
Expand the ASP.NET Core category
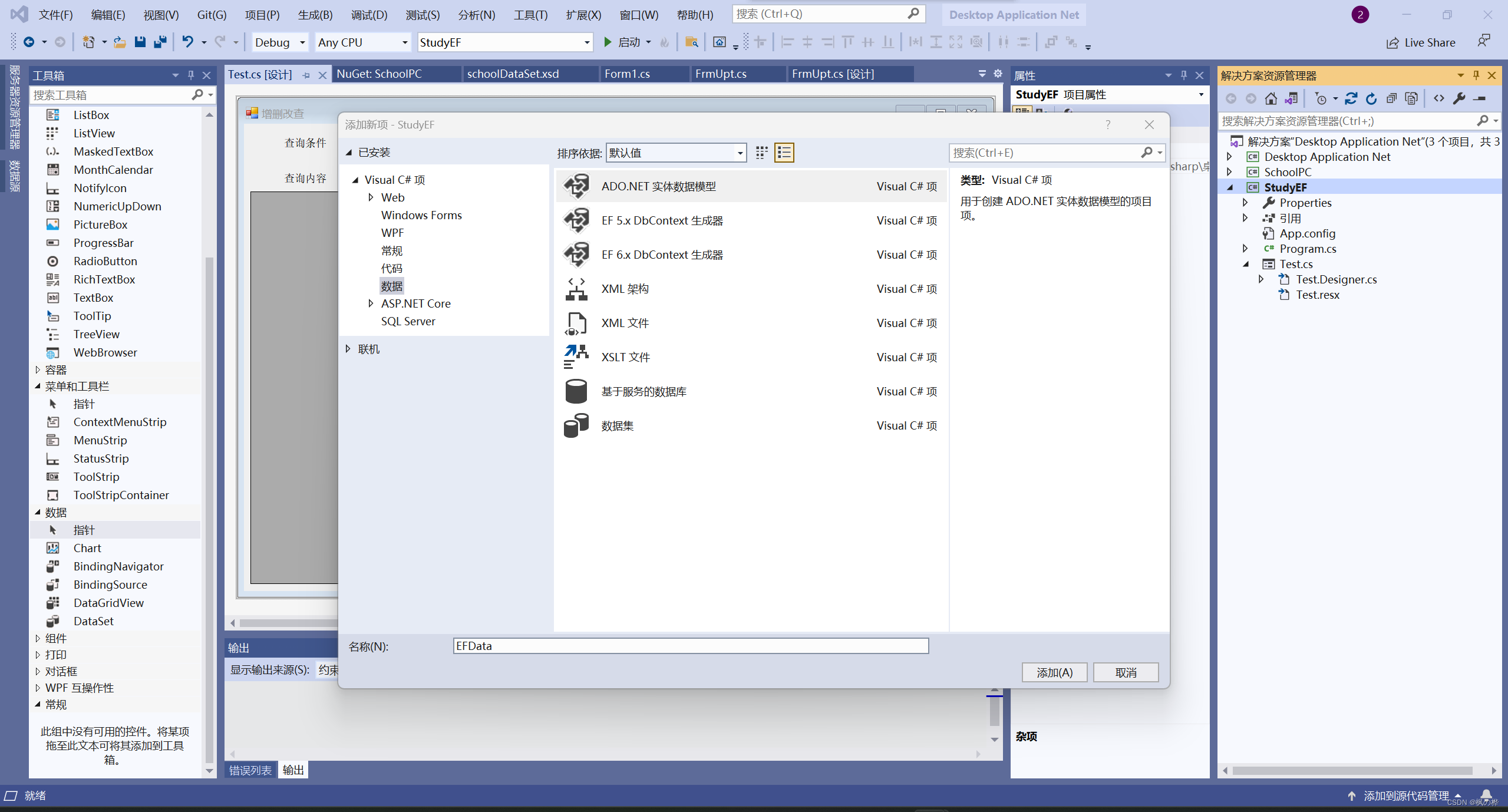(371, 303)
